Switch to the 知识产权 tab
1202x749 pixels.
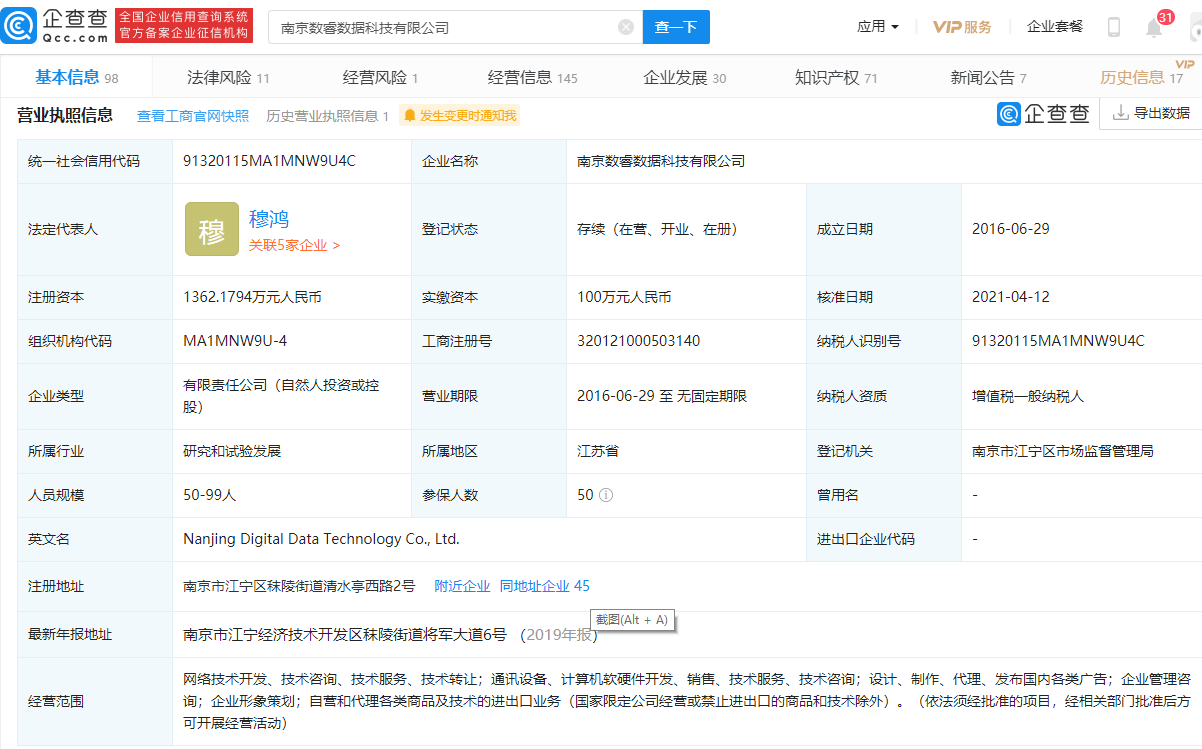[836, 78]
